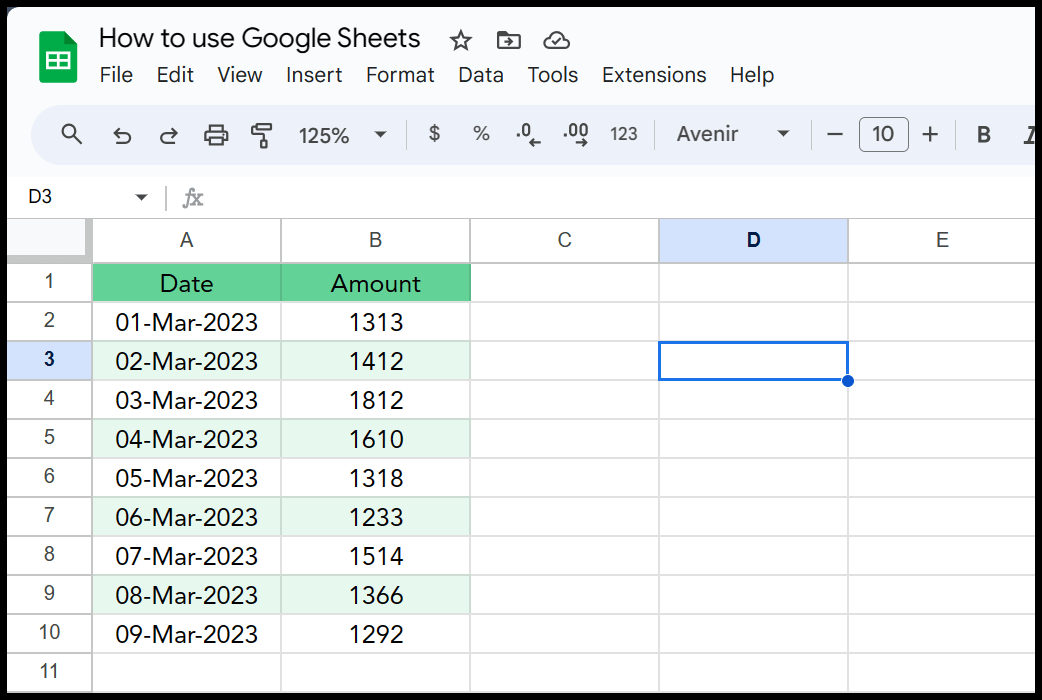1042x700 pixels.
Task: Check the cloud save status icon
Action: pos(556,41)
